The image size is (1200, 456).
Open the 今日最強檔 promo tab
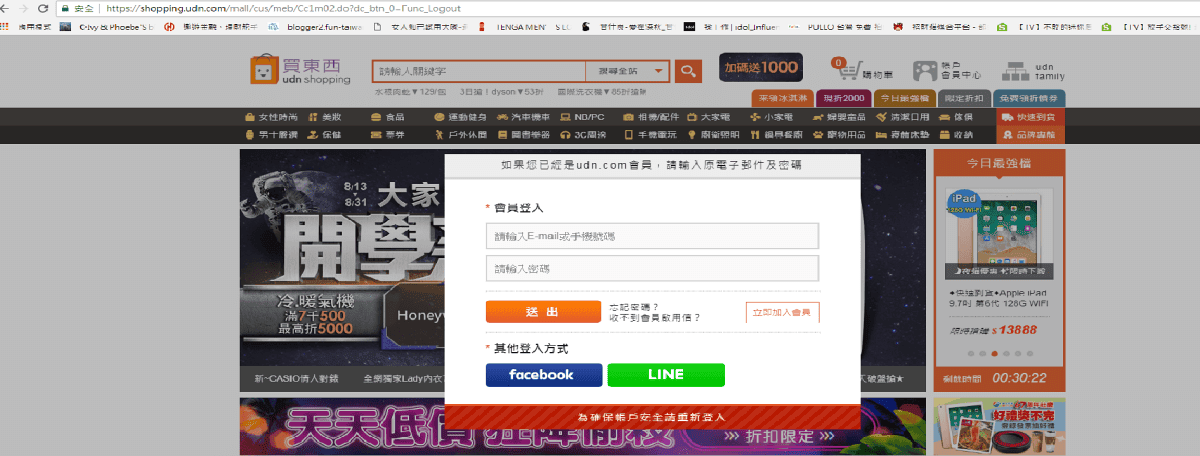[x=904, y=98]
